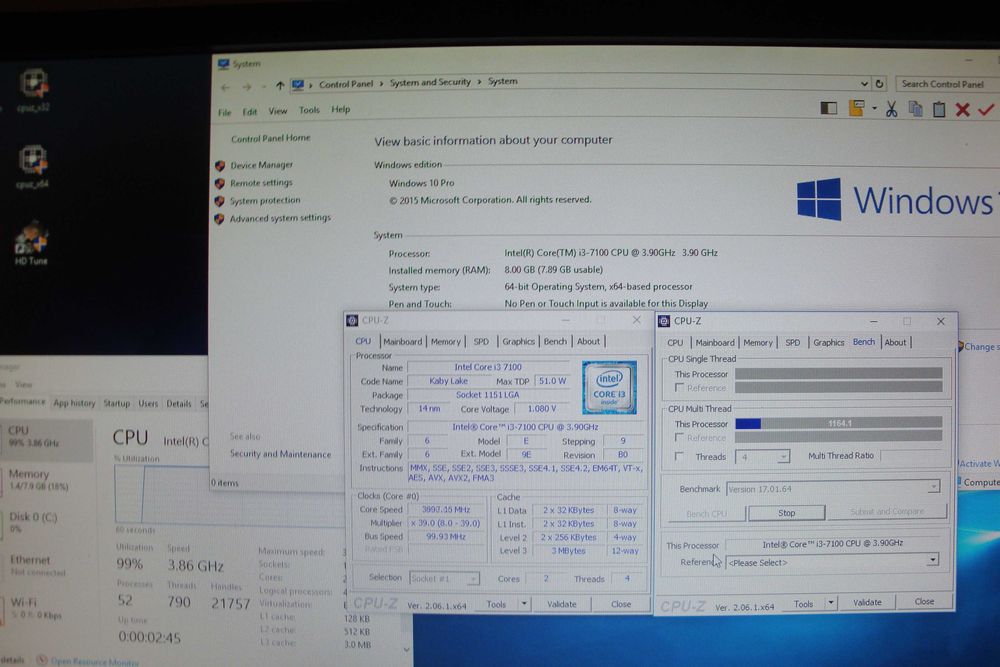Select Wi-Fi in Task Manager performance sidebar
The image size is (1000, 667).
[x=47, y=608]
